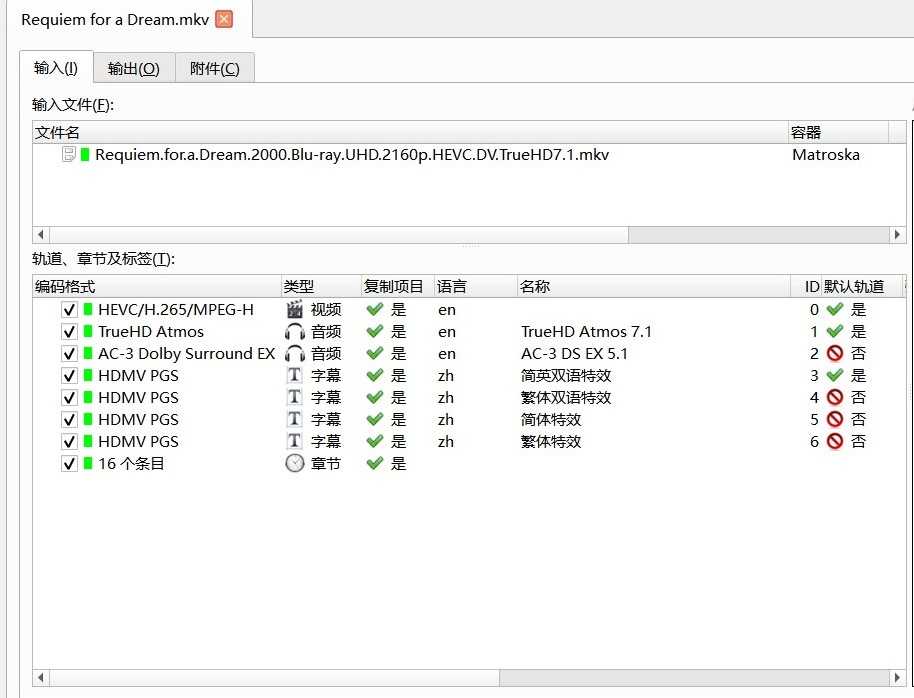
Task: Click the green check under 复制项目 for TrueHD Atmos
Action: point(374,331)
